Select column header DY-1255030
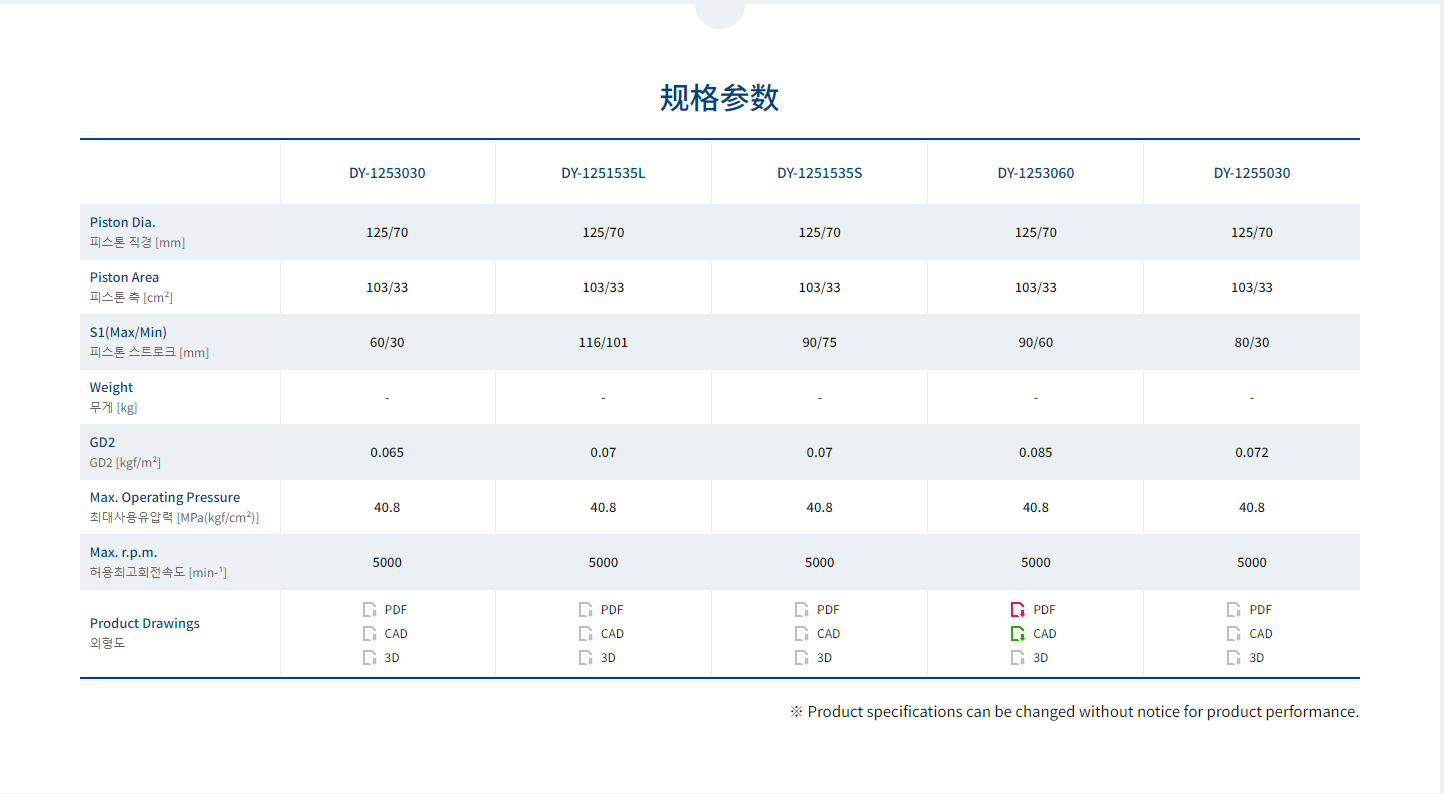Screen dimensions: 1444x794 click(1252, 173)
